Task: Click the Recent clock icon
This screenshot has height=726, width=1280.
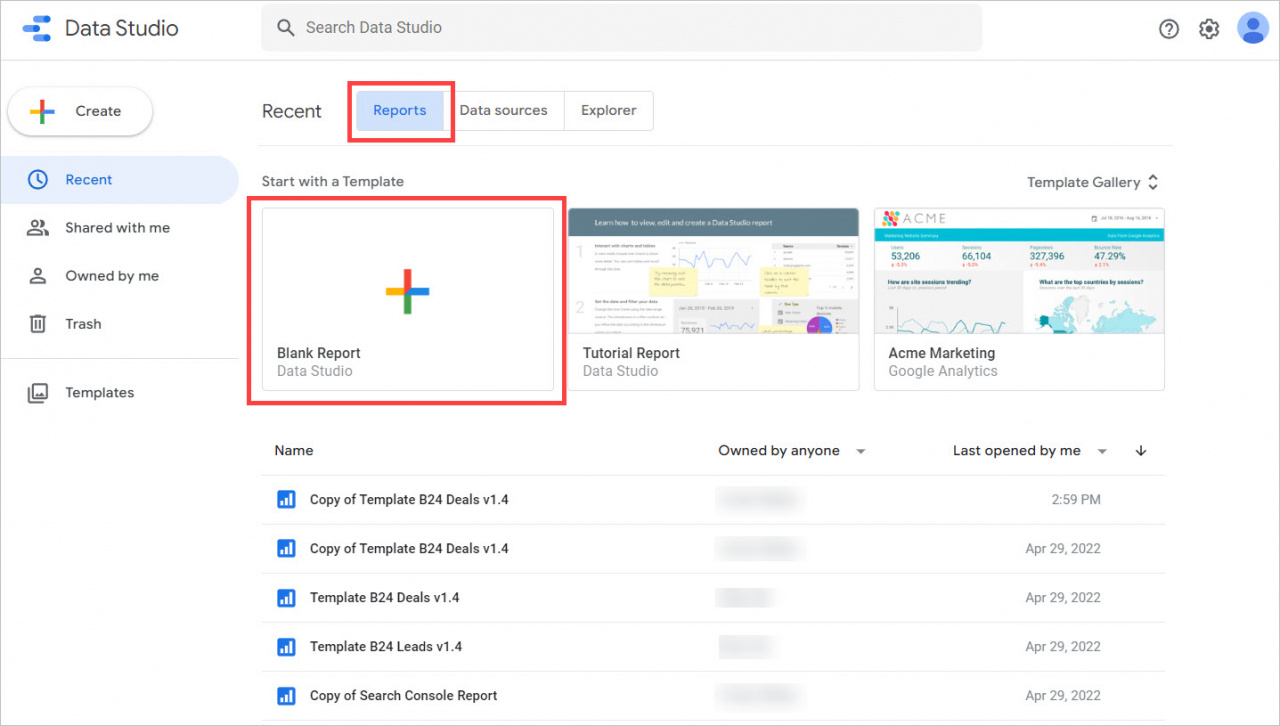Action: (x=37, y=180)
